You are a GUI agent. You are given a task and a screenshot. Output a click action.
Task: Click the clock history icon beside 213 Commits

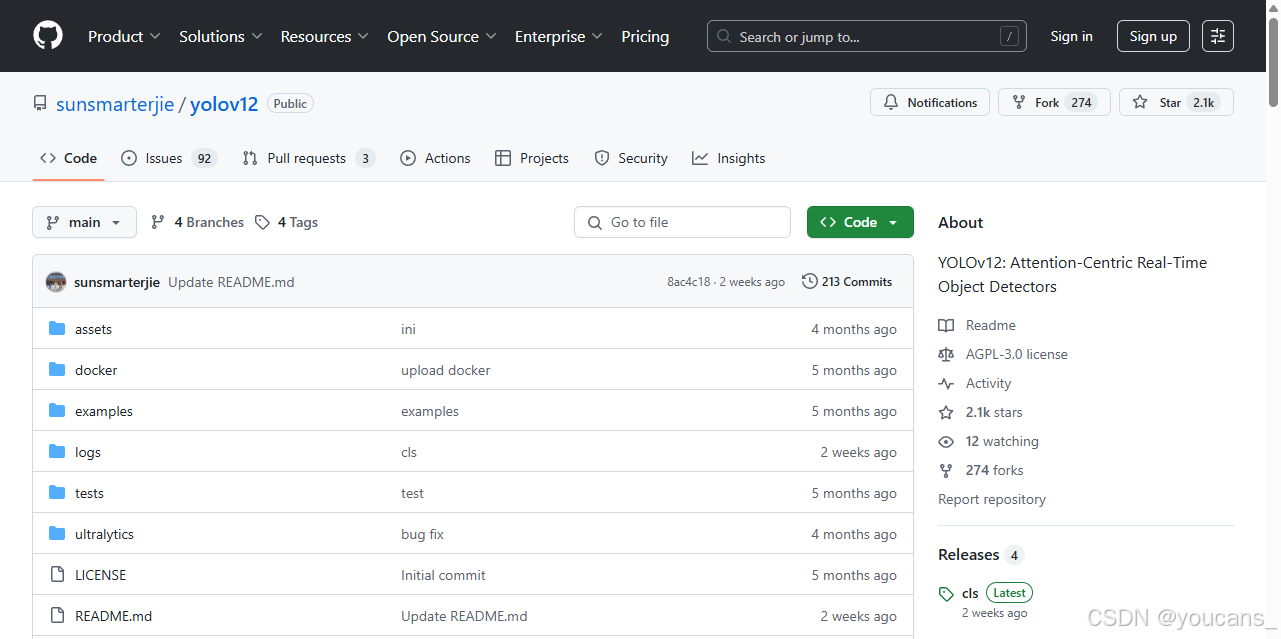(810, 282)
